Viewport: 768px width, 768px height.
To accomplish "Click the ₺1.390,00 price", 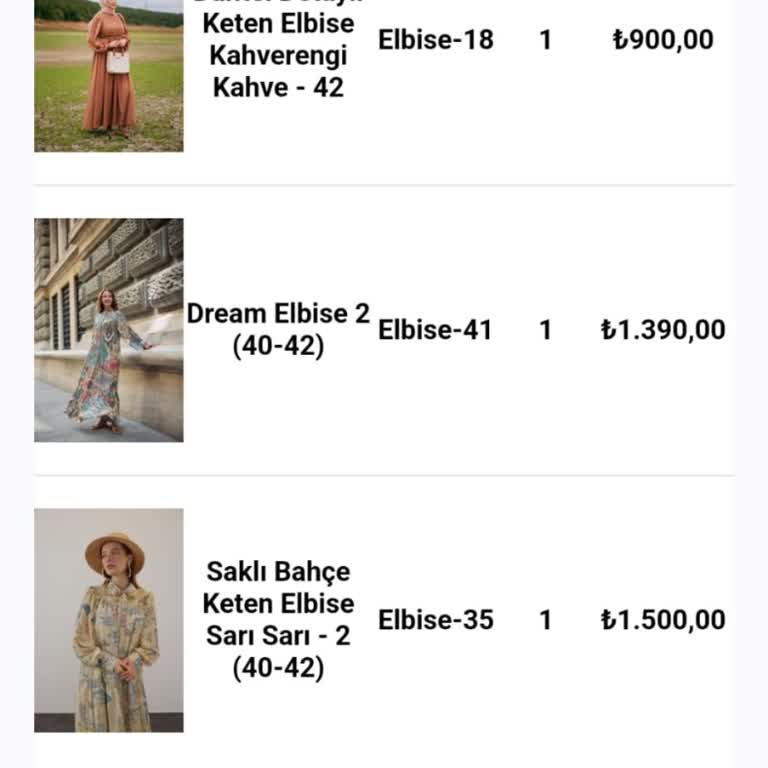I will (x=663, y=330).
